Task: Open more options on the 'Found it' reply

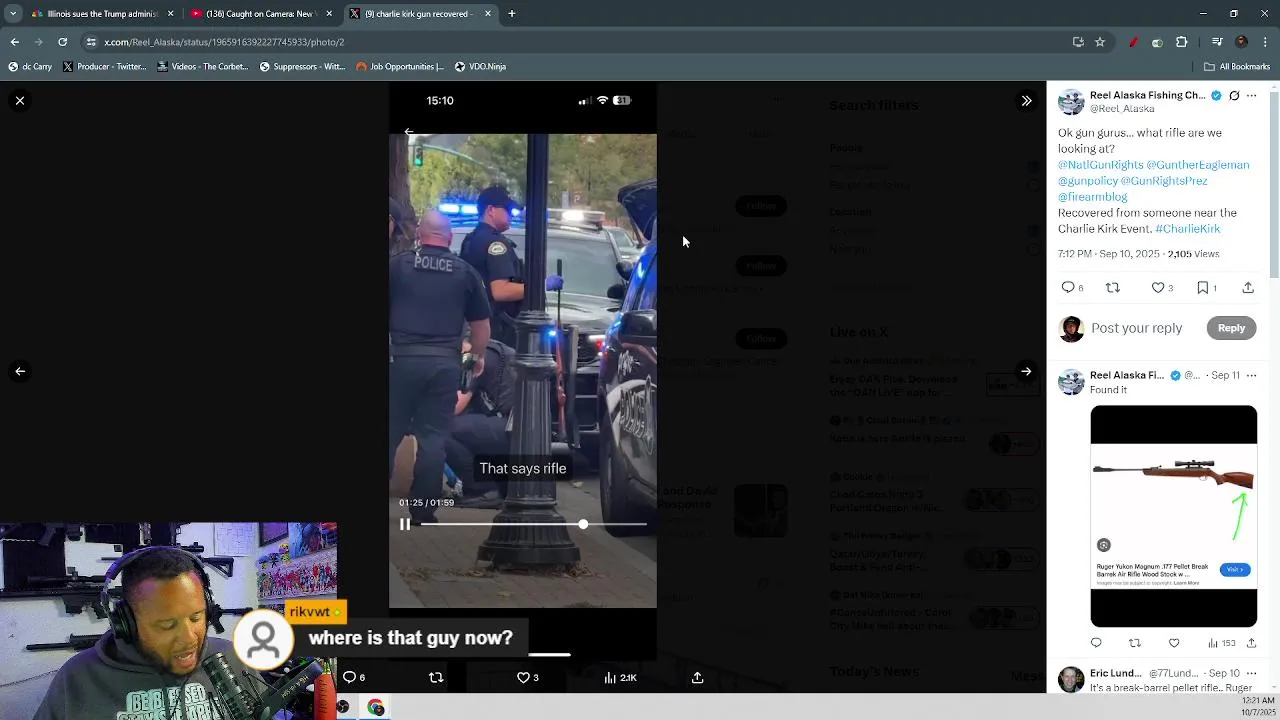Action: tap(1251, 375)
